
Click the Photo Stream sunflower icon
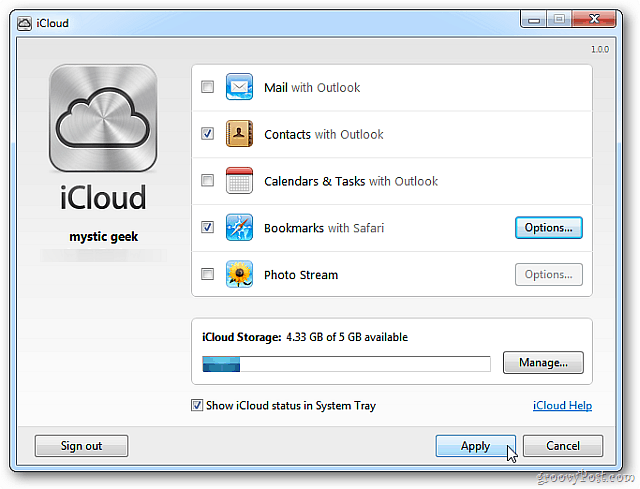[239, 274]
